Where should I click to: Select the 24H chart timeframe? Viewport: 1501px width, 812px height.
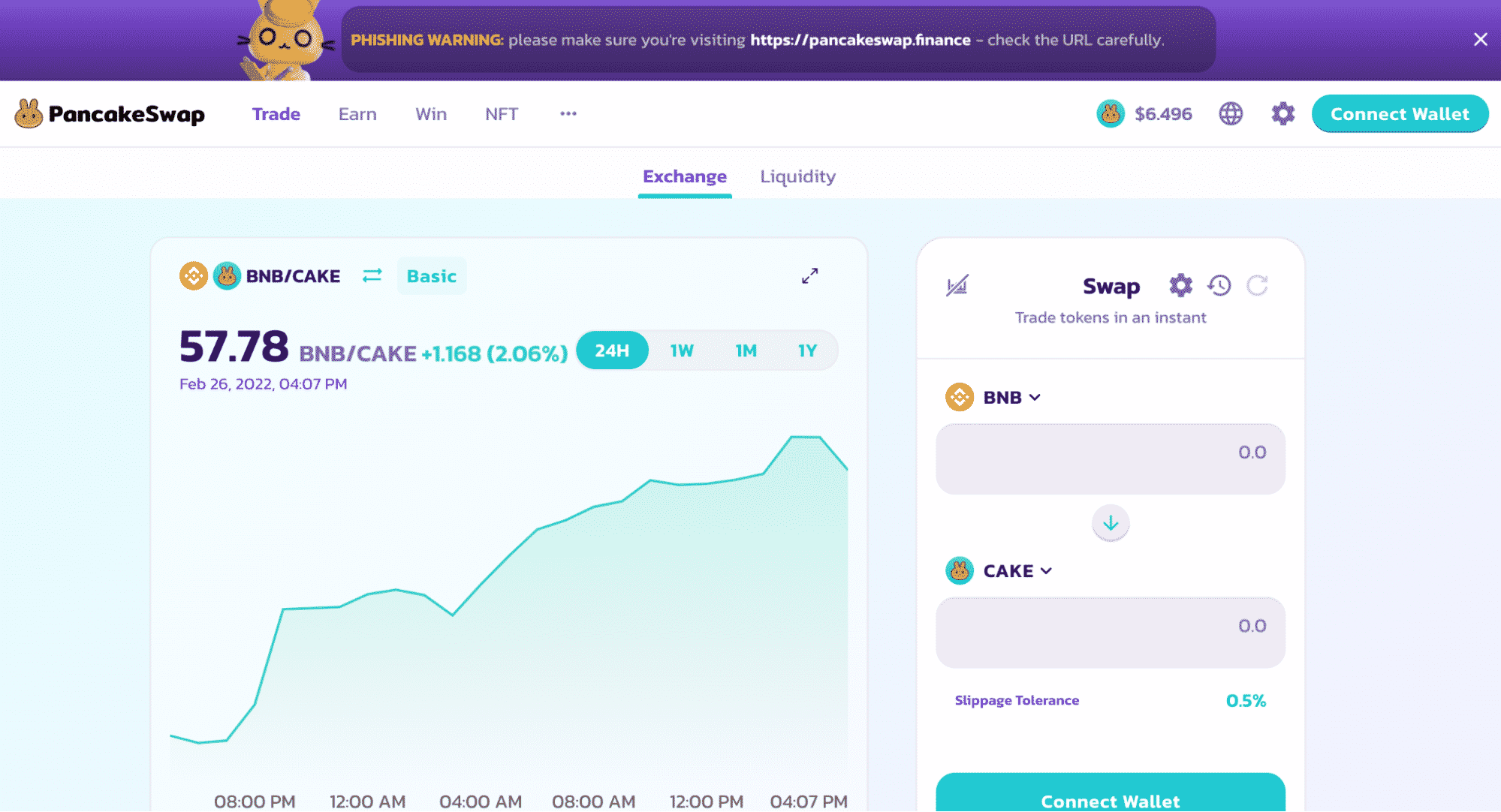point(612,350)
